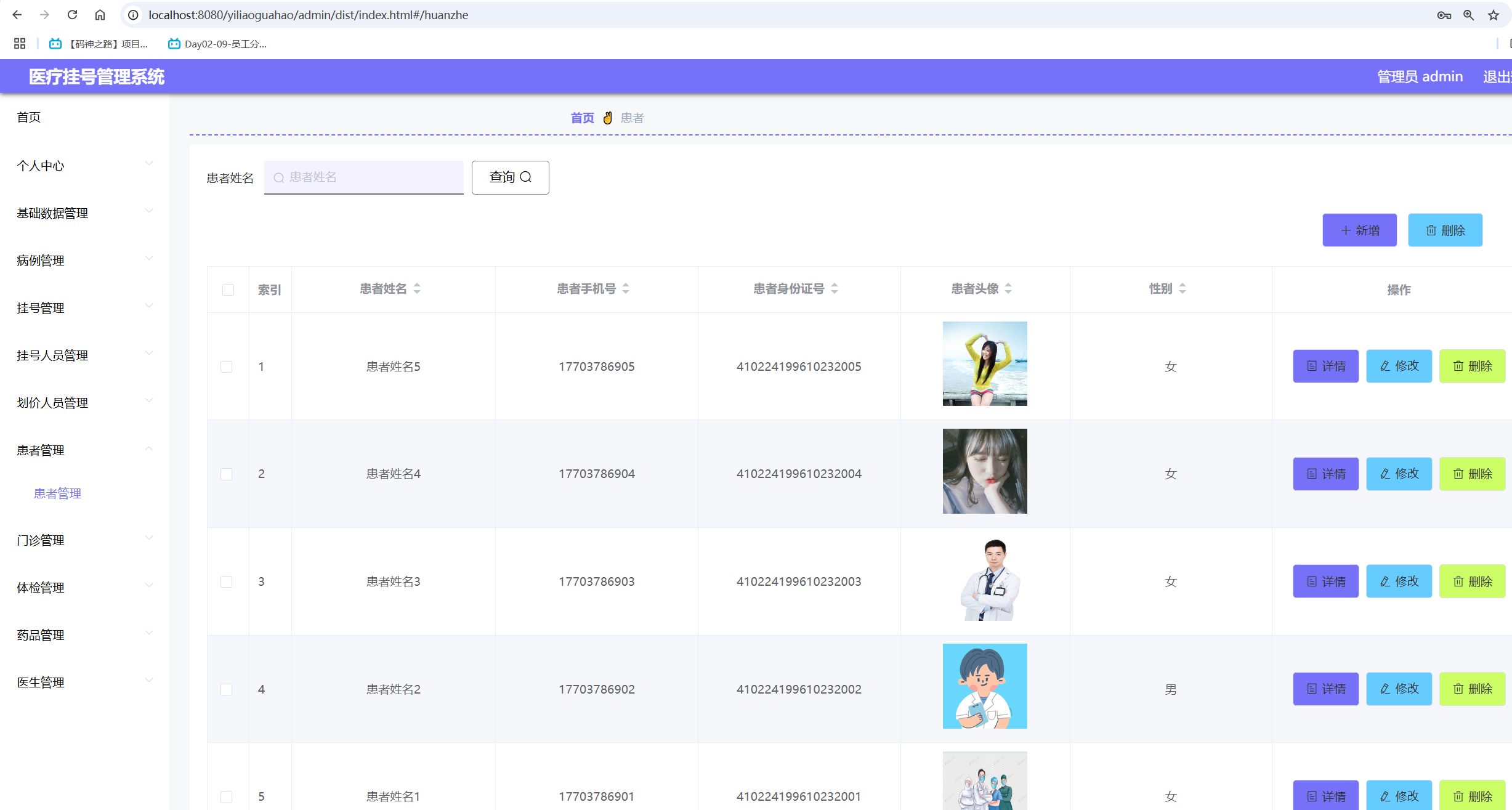Check the row for 患者姓名4

[x=227, y=474]
